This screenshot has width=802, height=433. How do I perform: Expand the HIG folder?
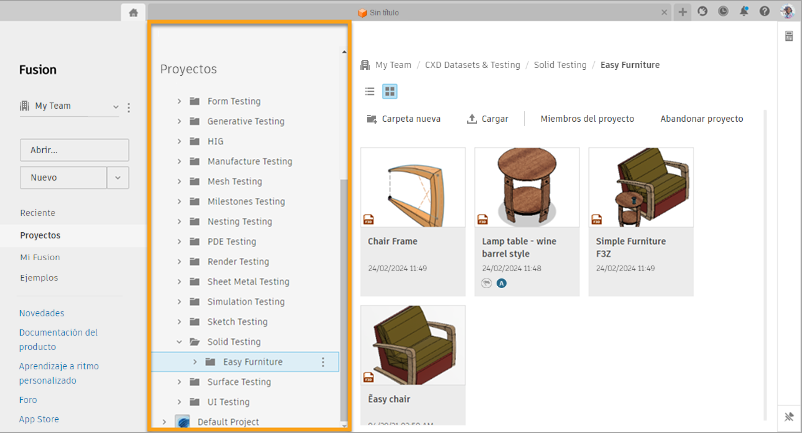pos(179,141)
